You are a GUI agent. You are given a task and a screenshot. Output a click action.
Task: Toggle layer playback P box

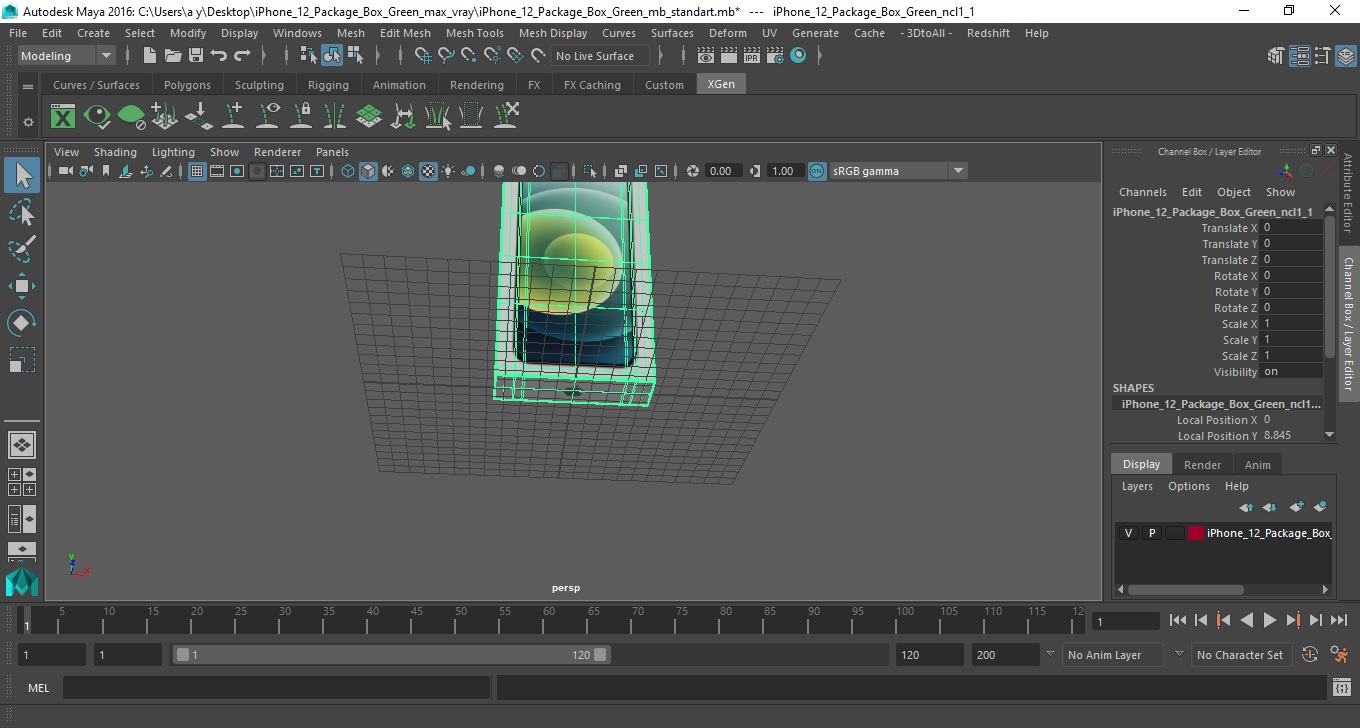pyautogui.click(x=1151, y=533)
